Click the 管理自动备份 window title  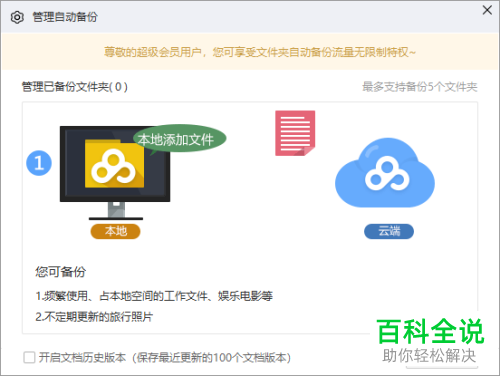click(x=65, y=17)
